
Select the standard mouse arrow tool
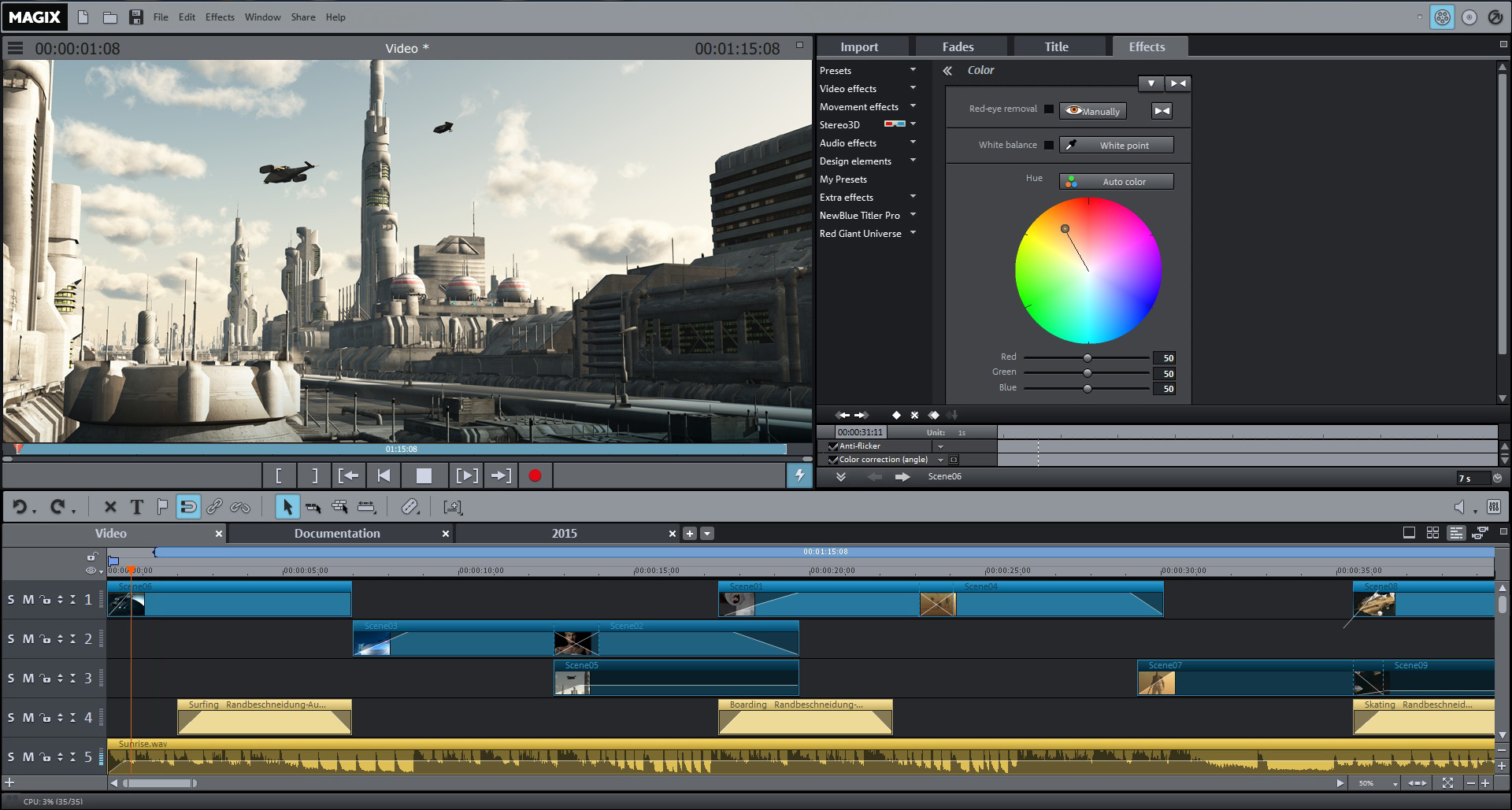click(287, 507)
